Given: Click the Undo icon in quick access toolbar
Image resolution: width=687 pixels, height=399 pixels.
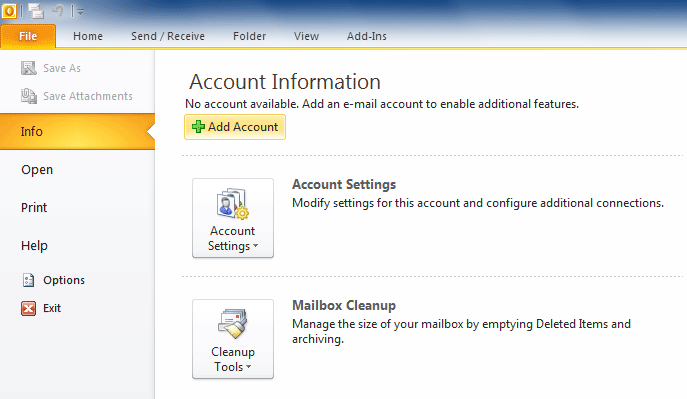Looking at the screenshot, I should pyautogui.click(x=57, y=11).
